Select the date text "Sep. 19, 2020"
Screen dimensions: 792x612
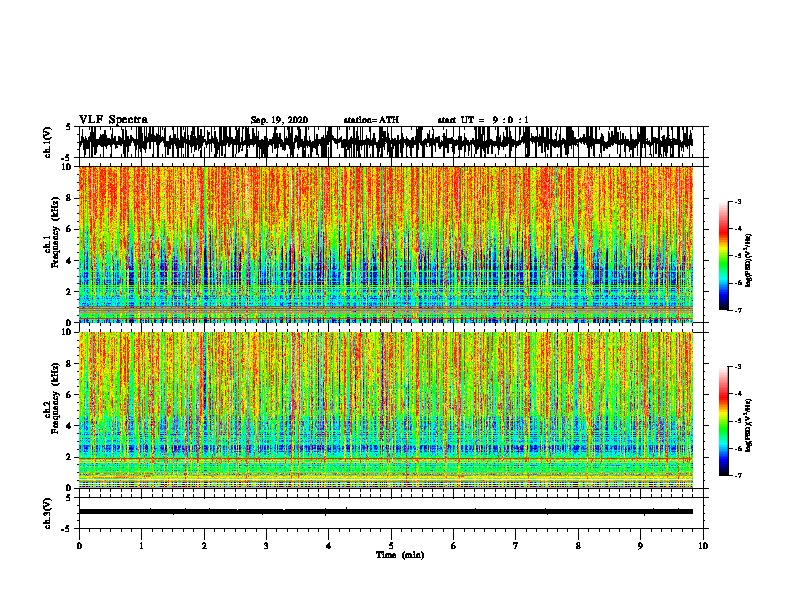[279, 120]
